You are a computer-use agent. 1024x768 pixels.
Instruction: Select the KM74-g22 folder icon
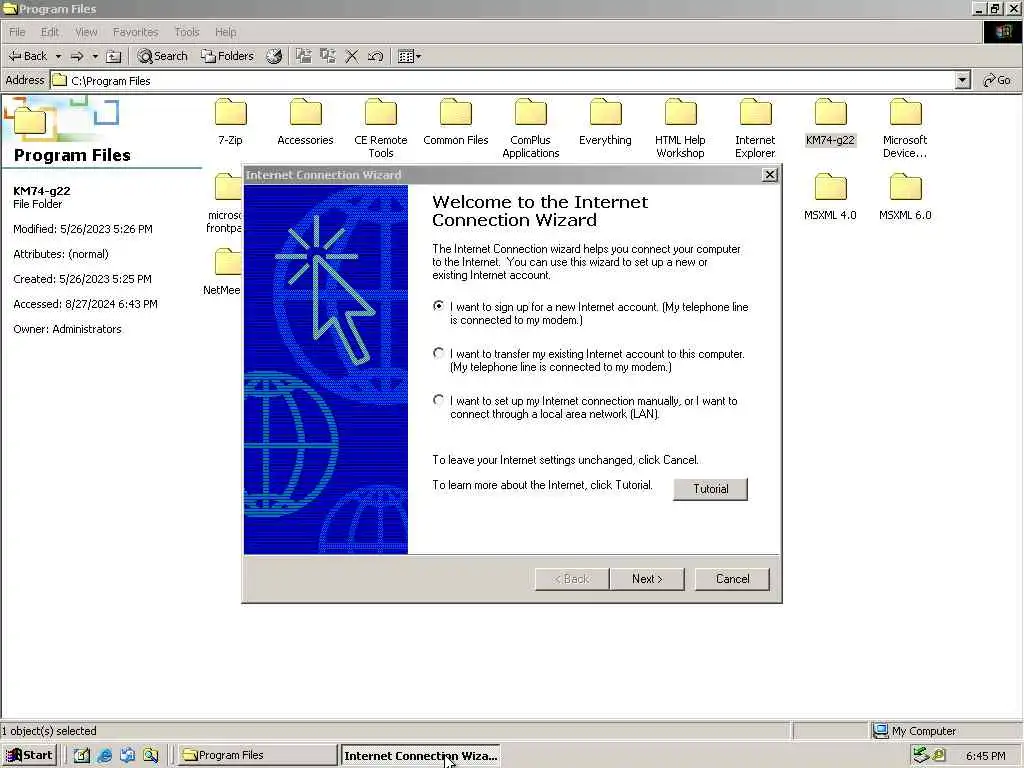coord(831,113)
